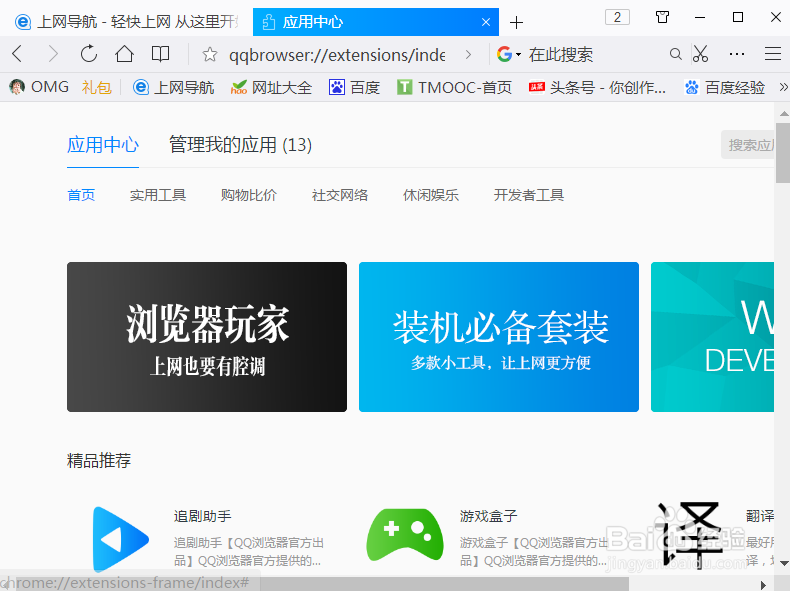Image resolution: width=790 pixels, height=591 pixels.
Task: Click the scroll down arrow
Action: [783, 563]
